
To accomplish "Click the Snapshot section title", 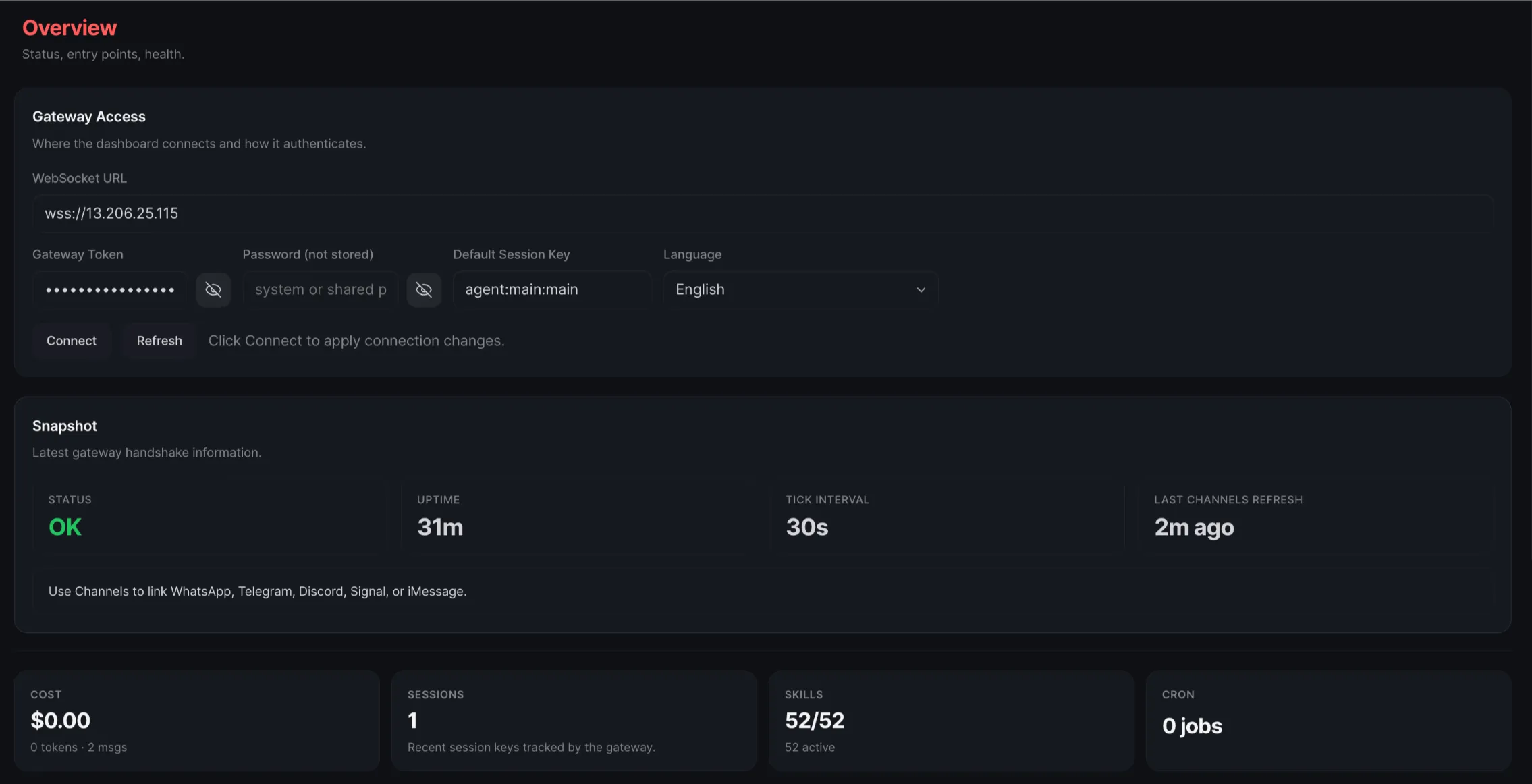I will coord(65,426).
